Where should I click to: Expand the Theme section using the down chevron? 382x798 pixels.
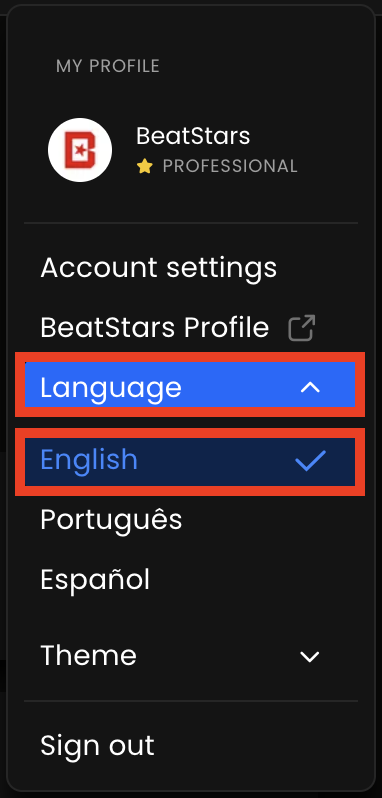[x=310, y=657]
